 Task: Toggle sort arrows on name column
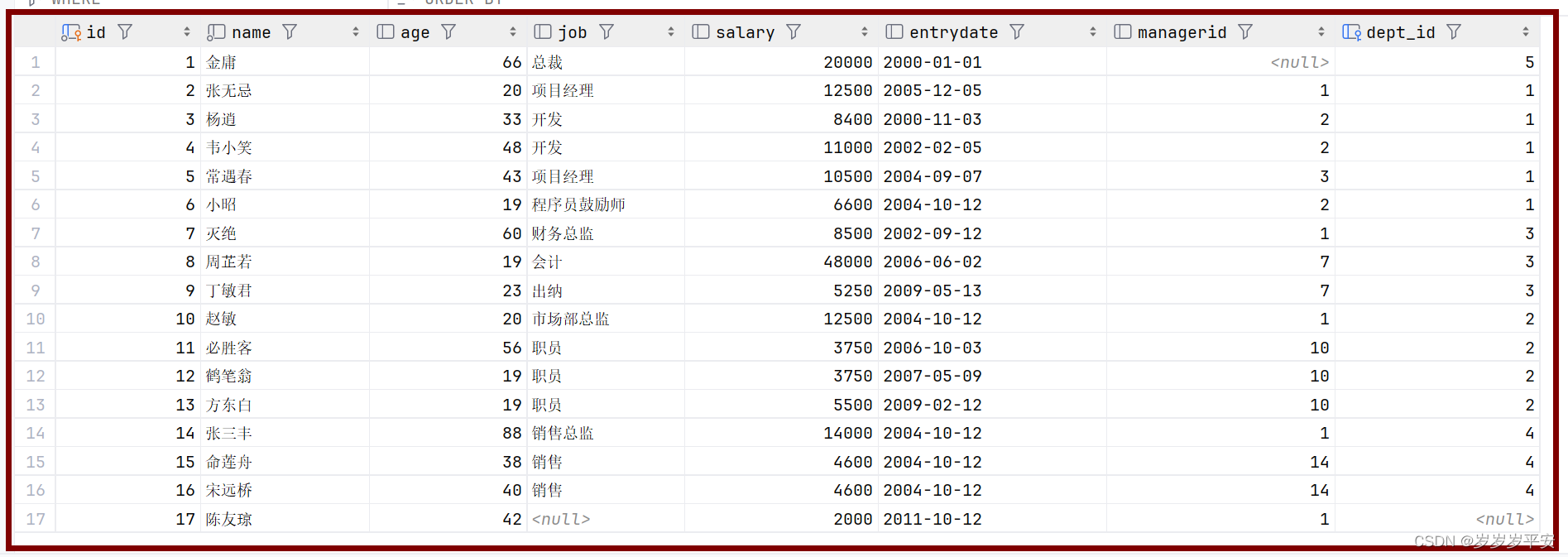coord(356,32)
